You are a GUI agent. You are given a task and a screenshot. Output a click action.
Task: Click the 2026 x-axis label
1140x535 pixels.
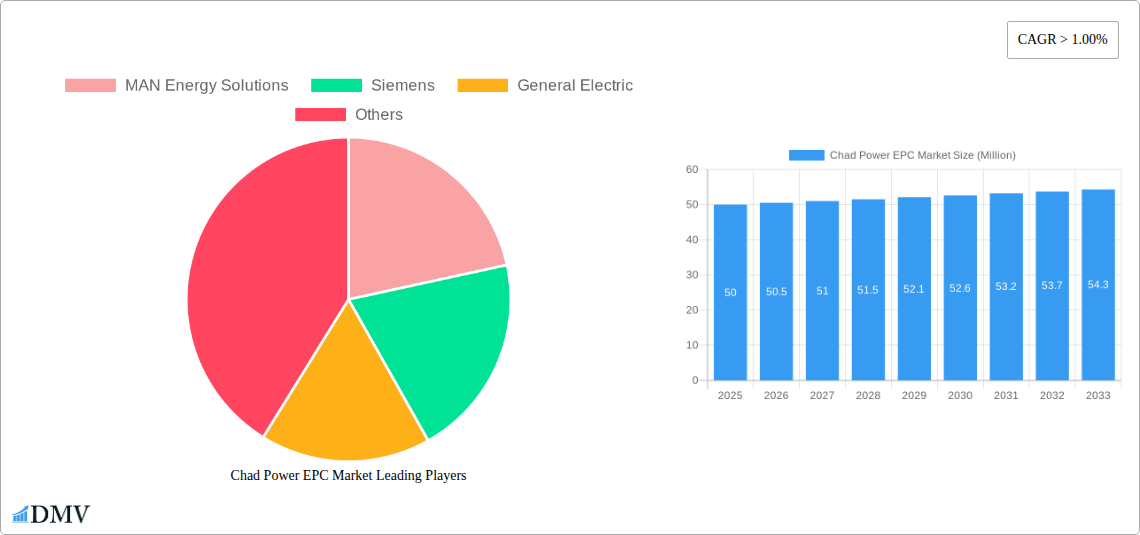(776, 396)
